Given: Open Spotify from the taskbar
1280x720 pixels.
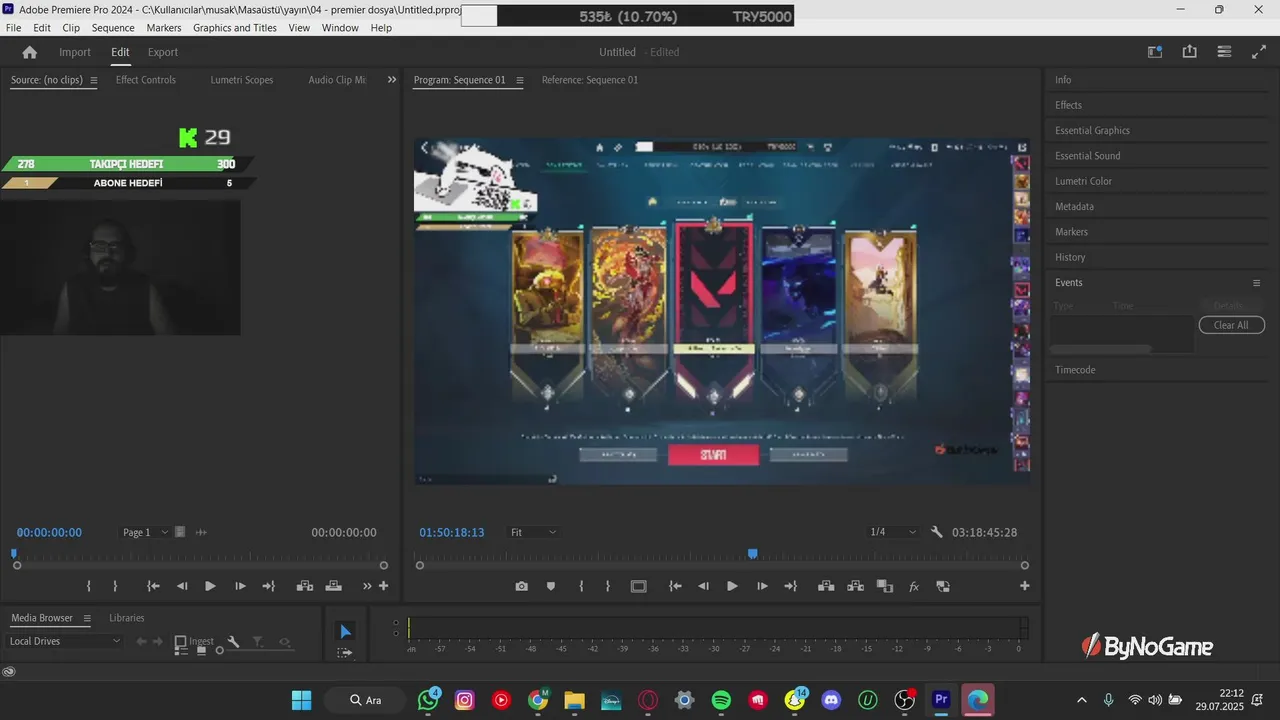Looking at the screenshot, I should click(721, 700).
